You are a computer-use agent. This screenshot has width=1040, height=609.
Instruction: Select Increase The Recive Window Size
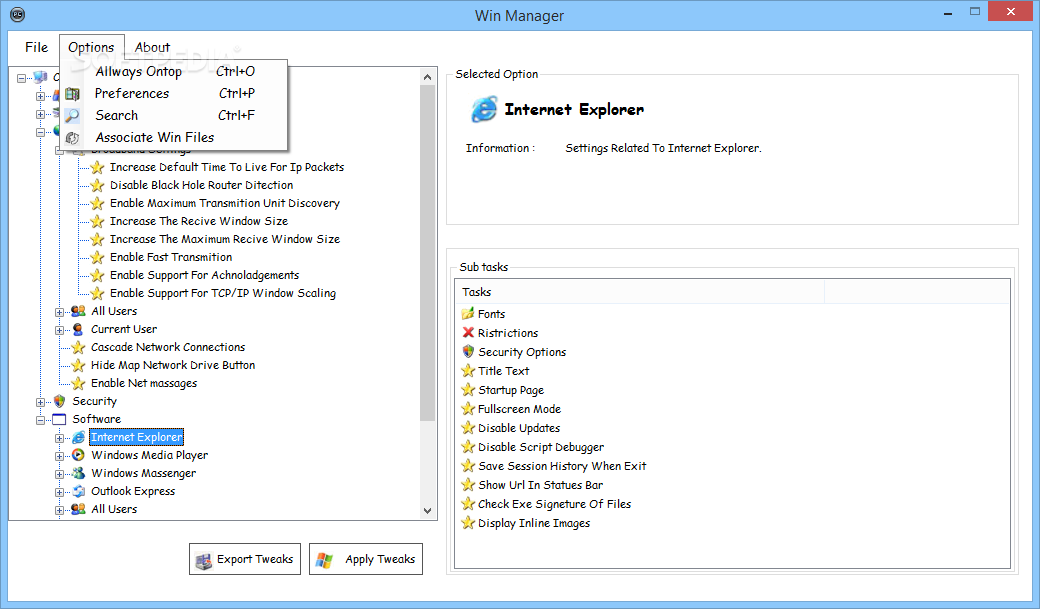[x=199, y=221]
